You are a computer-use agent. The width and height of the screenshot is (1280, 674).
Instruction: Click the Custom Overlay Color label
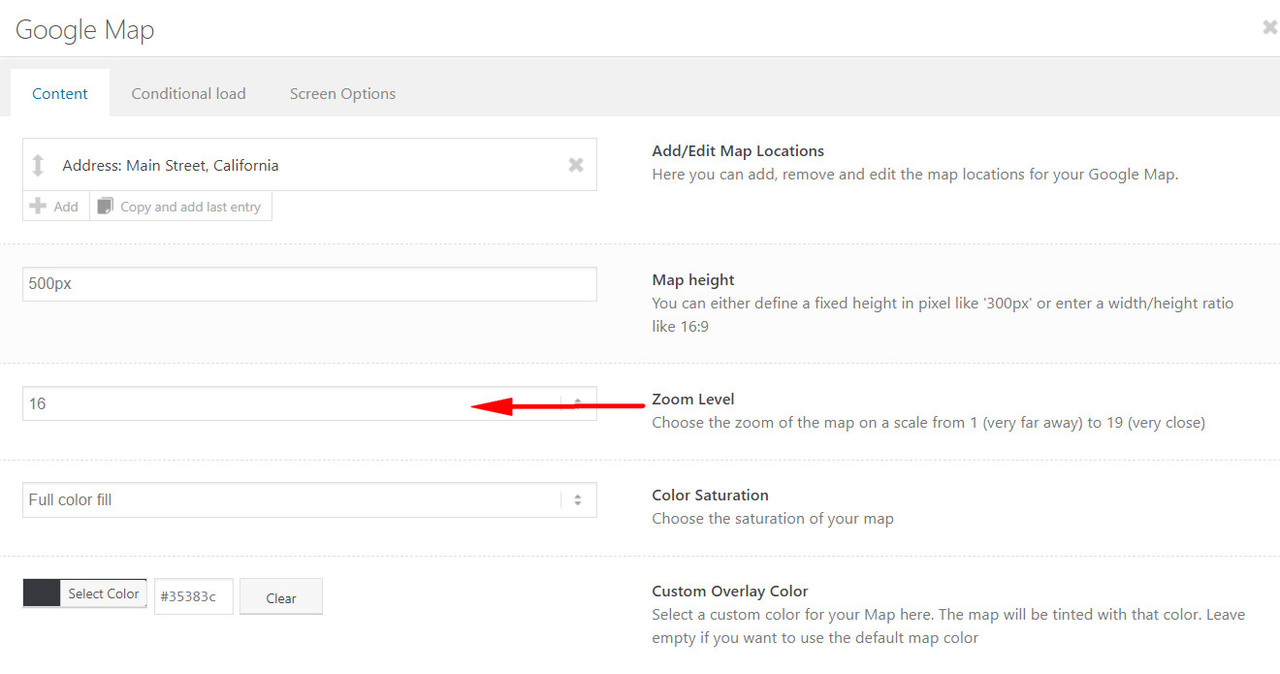(x=730, y=591)
